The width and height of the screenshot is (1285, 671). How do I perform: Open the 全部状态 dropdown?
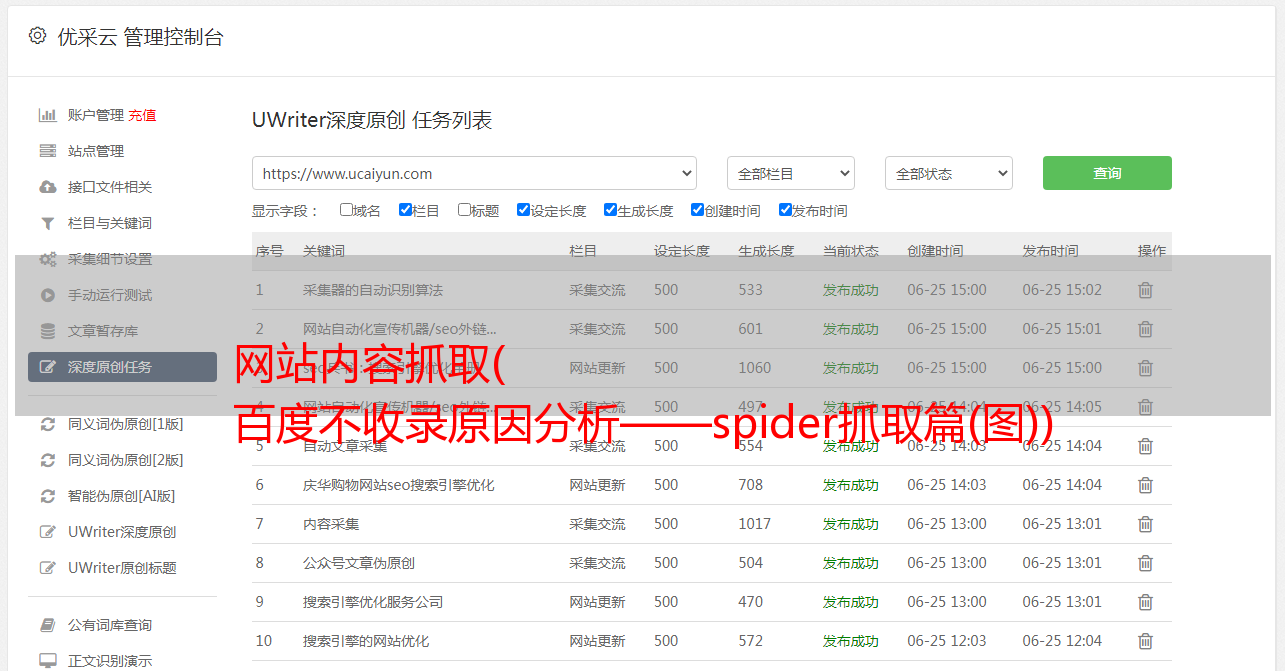949,173
